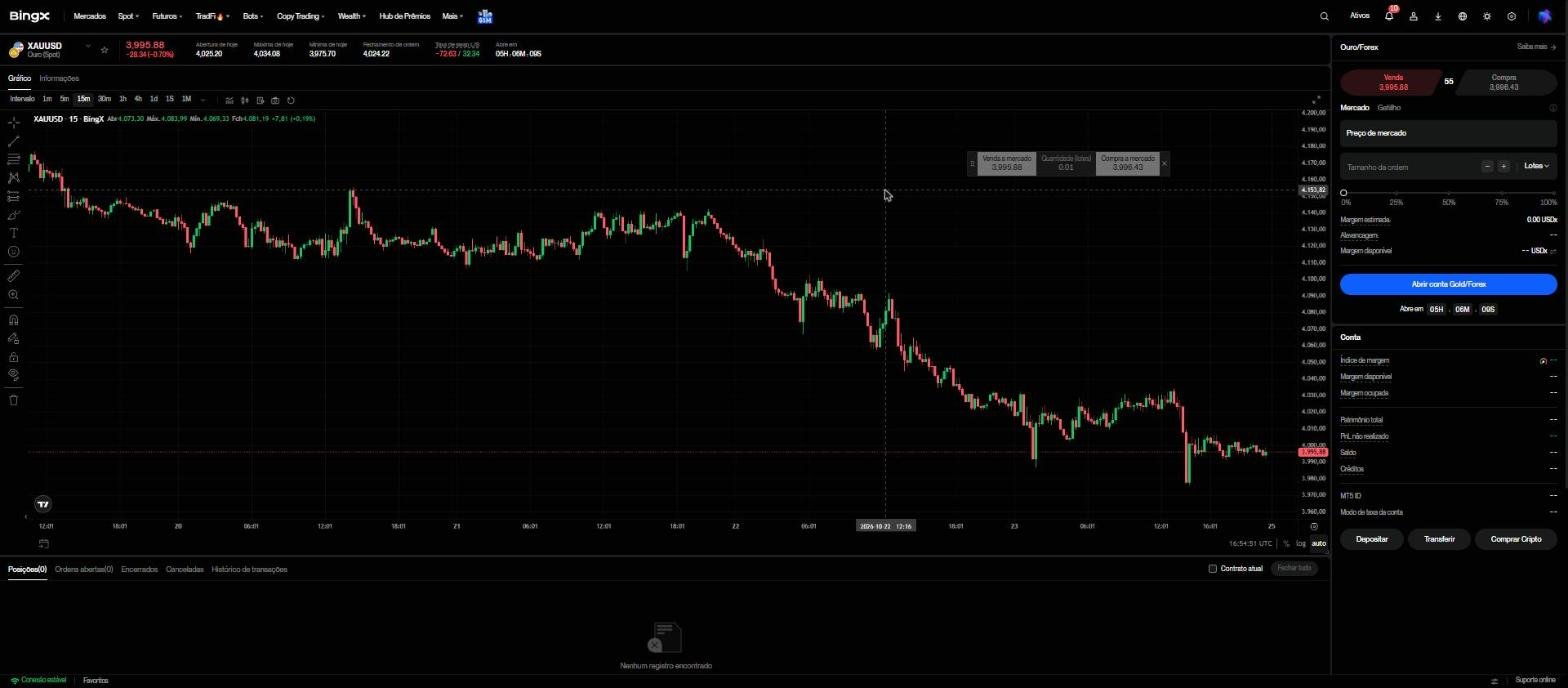Toggle the log scale mode
This screenshot has width=1568, height=688.
[1301, 544]
